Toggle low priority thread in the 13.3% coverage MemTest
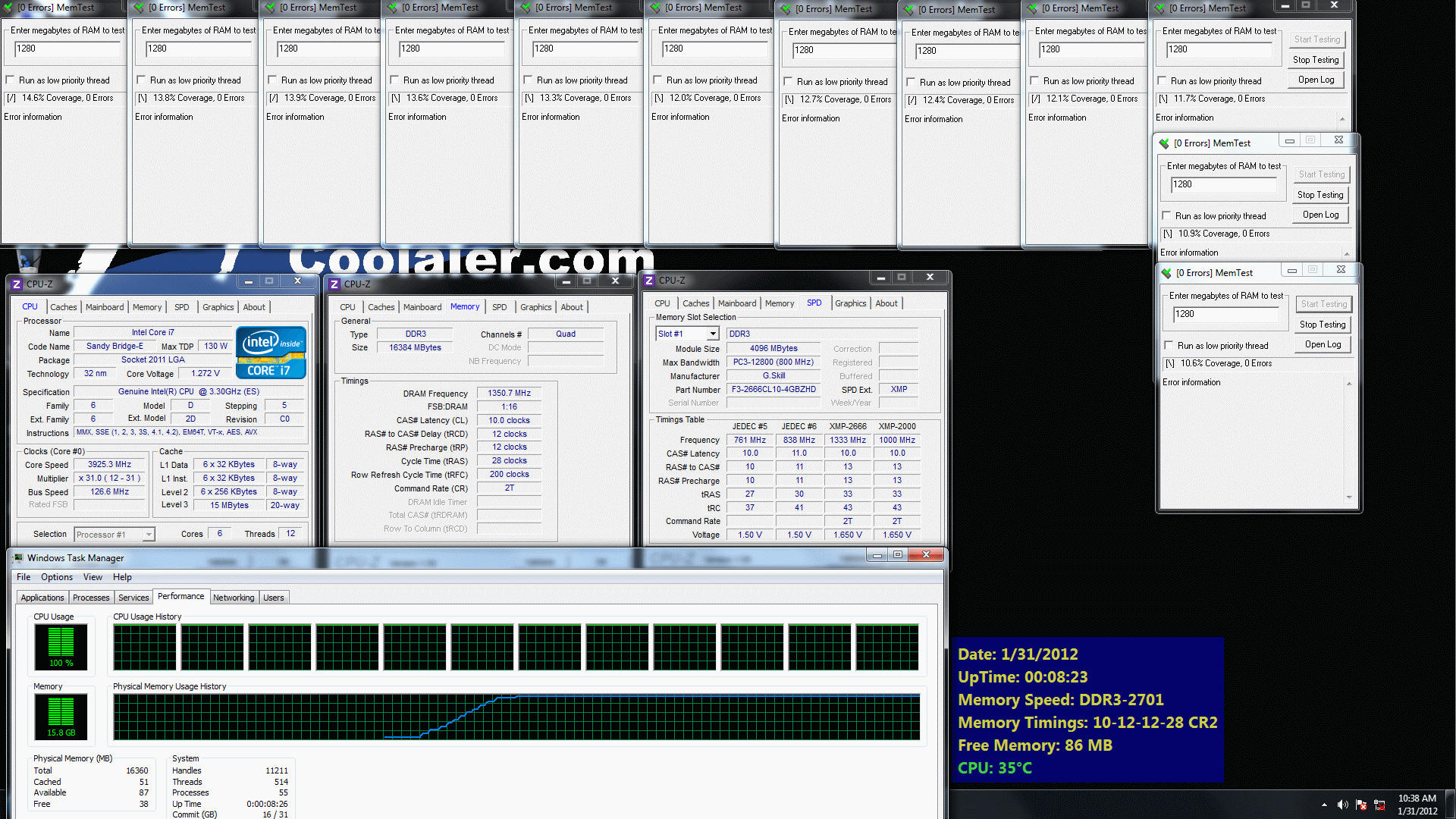Image resolution: width=1456 pixels, height=819 pixels. [x=528, y=80]
